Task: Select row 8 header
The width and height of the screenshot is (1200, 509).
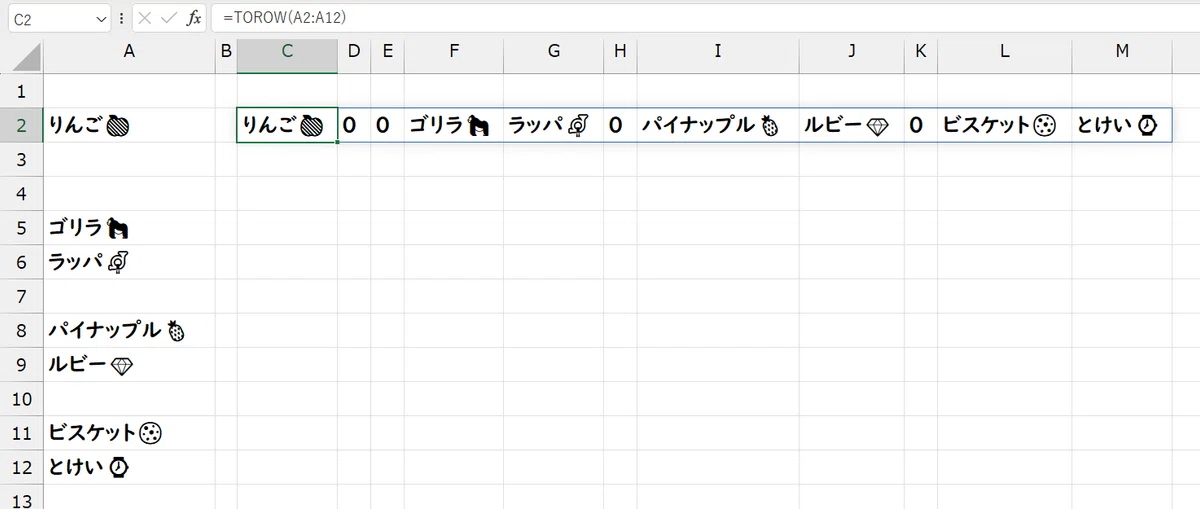Action: [22, 330]
